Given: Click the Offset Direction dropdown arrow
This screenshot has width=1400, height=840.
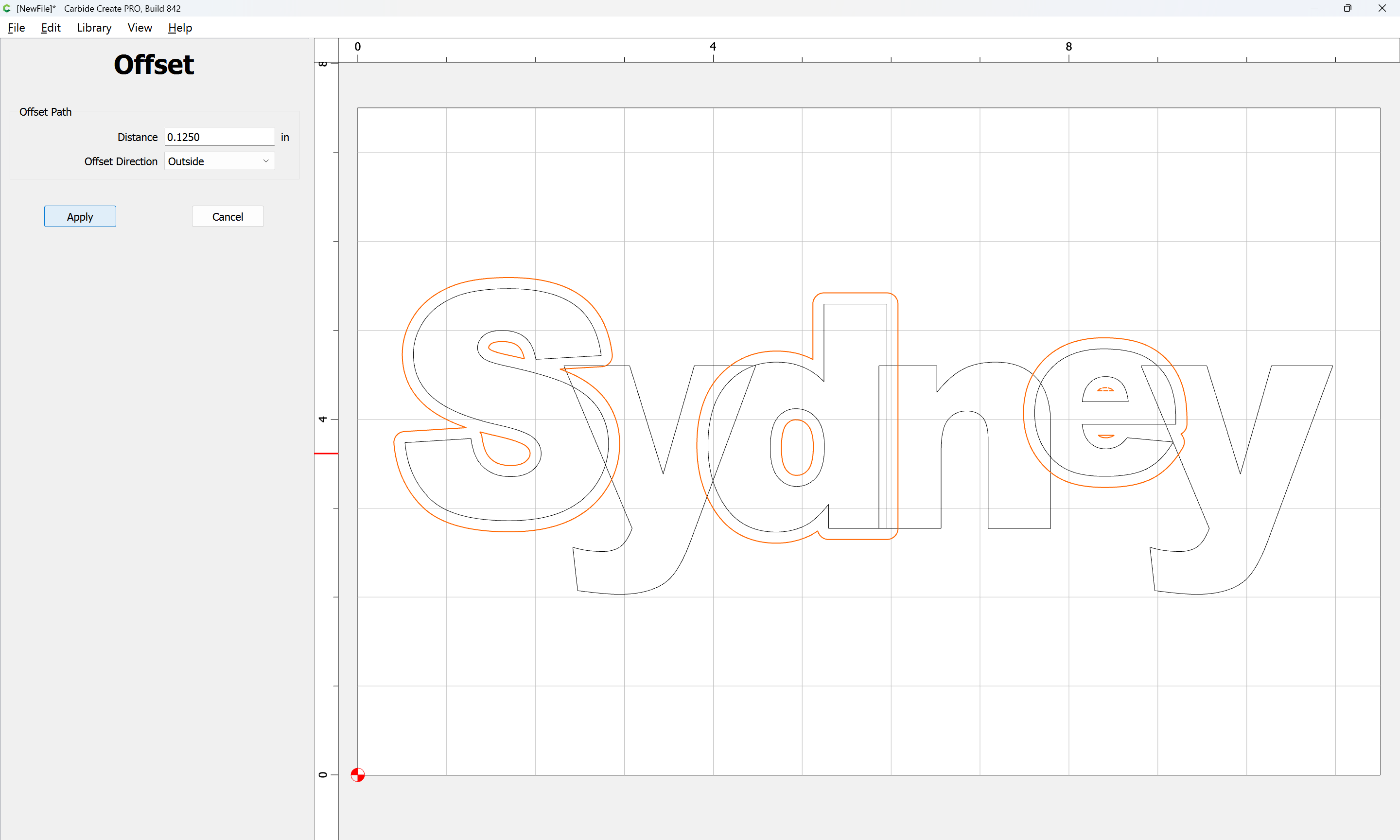Looking at the screenshot, I should coord(266,161).
